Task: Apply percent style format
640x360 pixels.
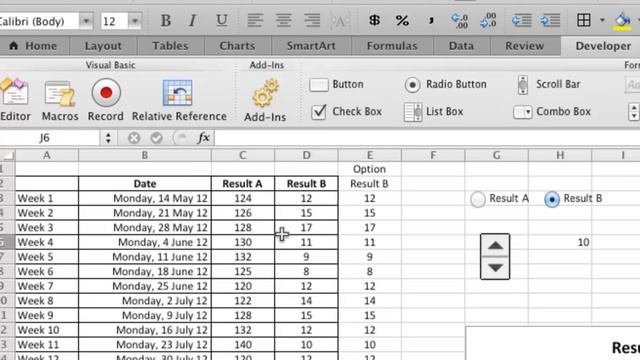Action: pyautogui.click(x=402, y=20)
